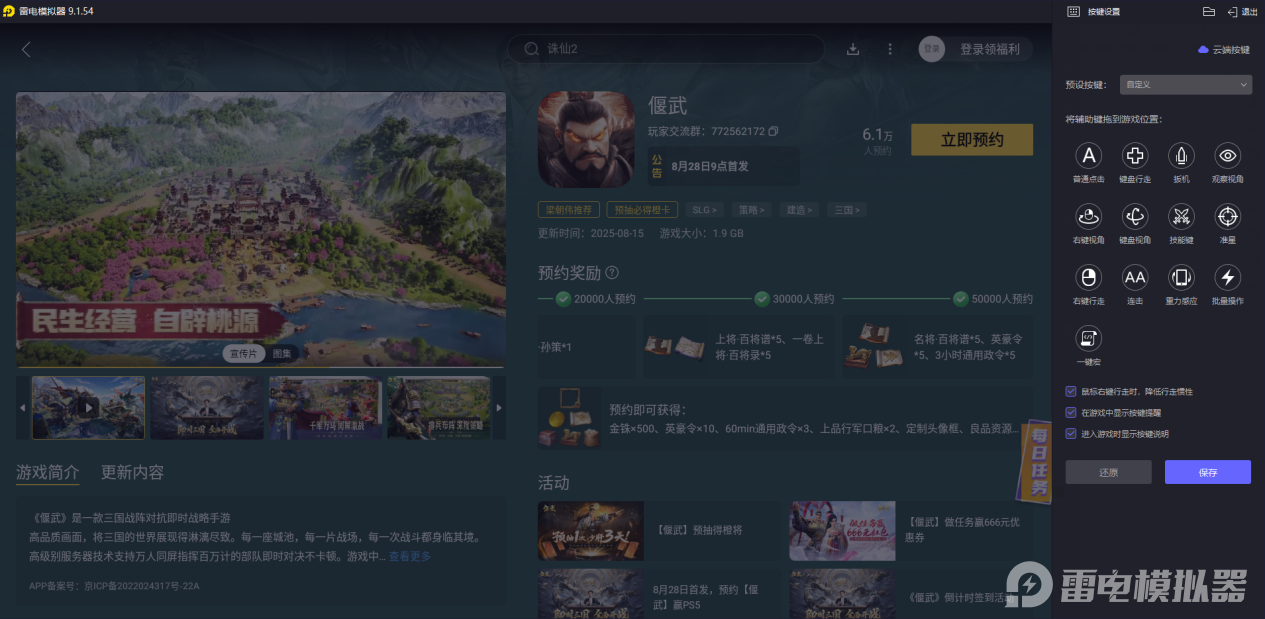Image resolution: width=1265 pixels, height=619 pixels.
Task: Select the 右键视角 right-click view icon
Action: [x=1088, y=216]
